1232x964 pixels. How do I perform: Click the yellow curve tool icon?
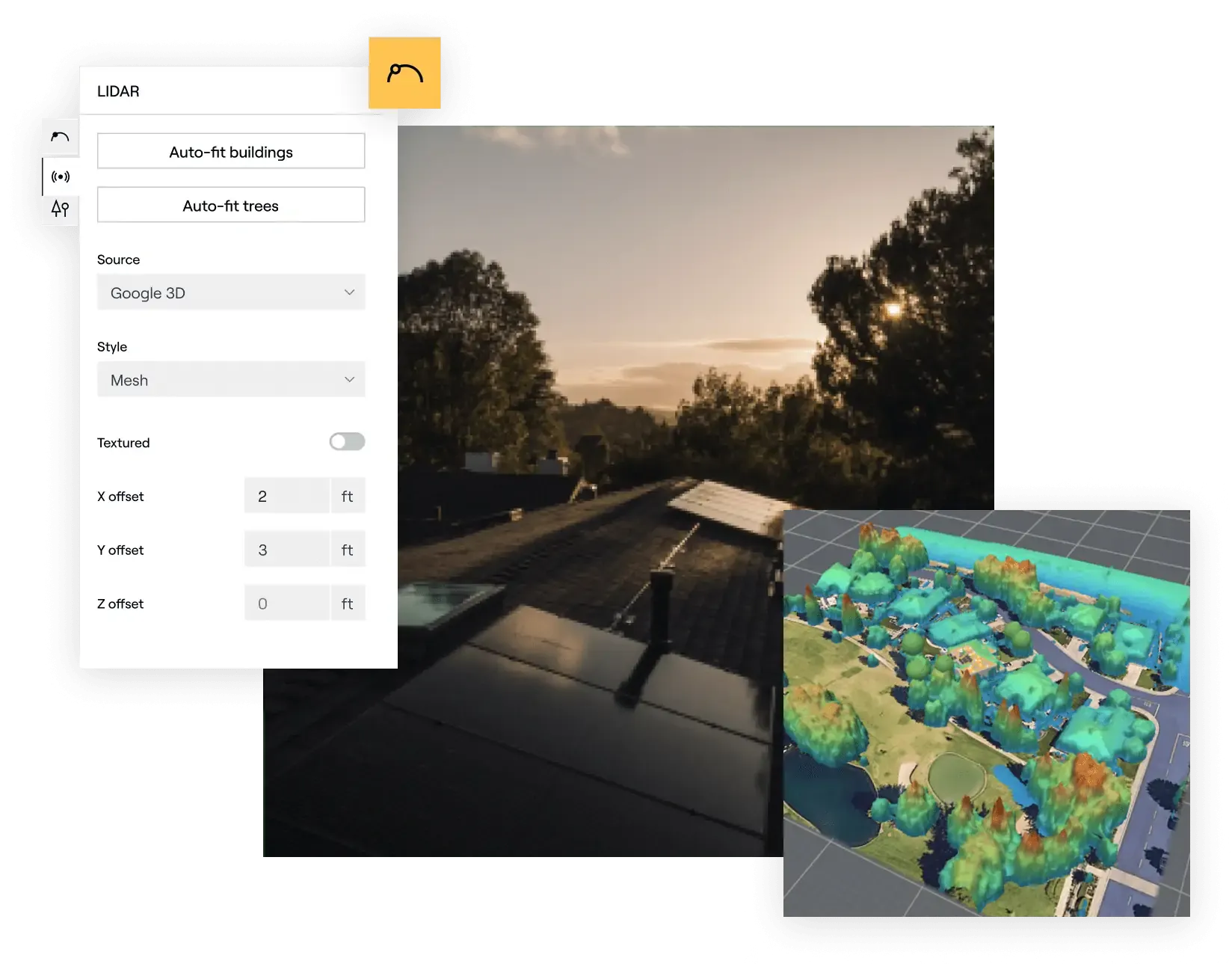pos(404,73)
